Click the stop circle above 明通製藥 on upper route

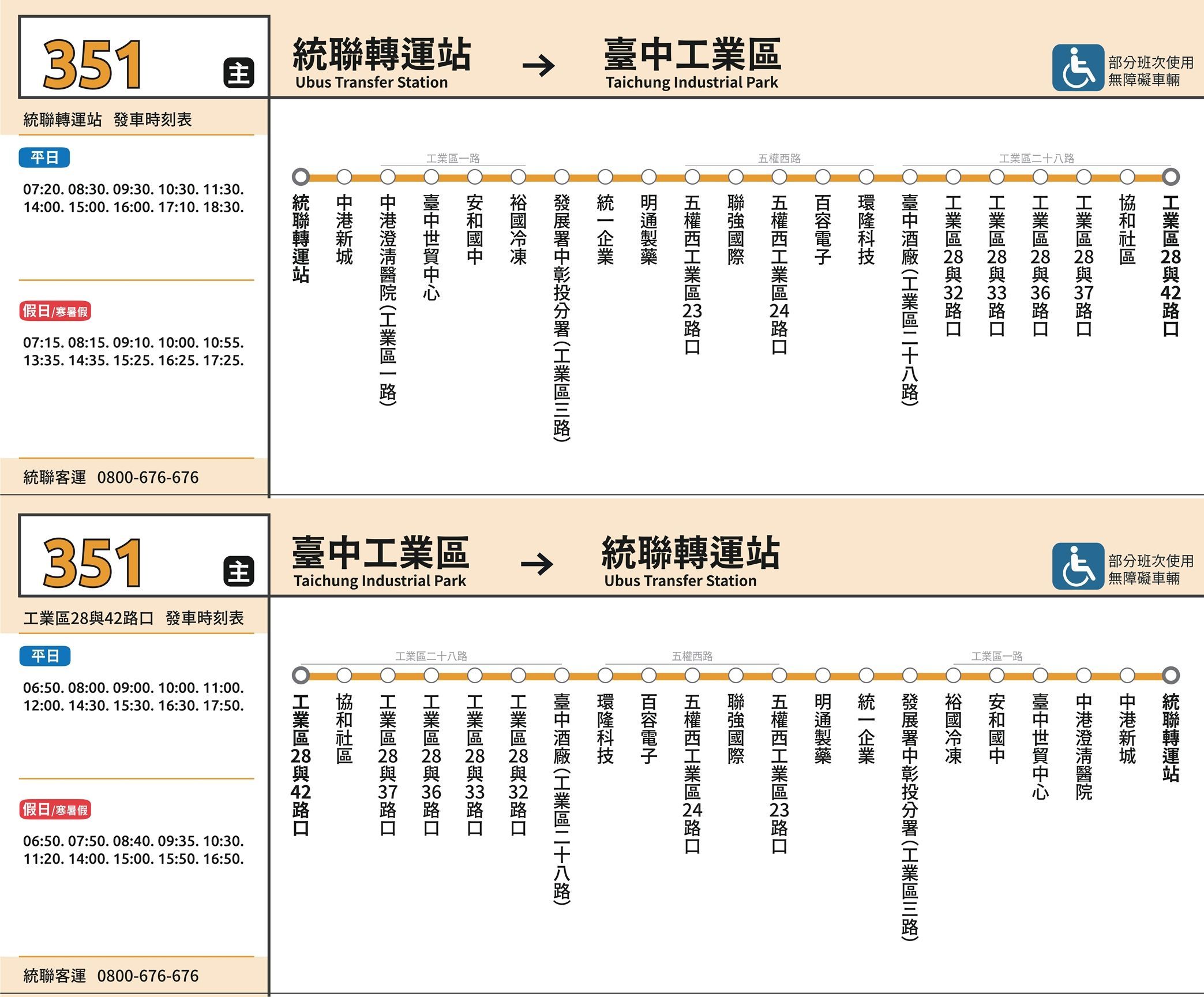tap(648, 177)
